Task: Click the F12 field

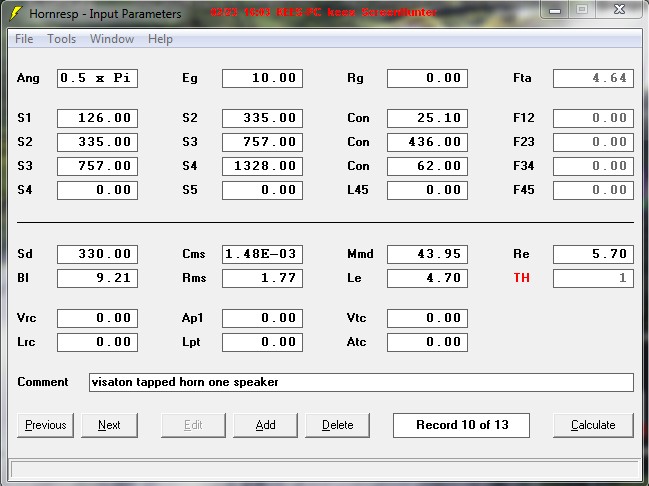Action: coord(593,118)
